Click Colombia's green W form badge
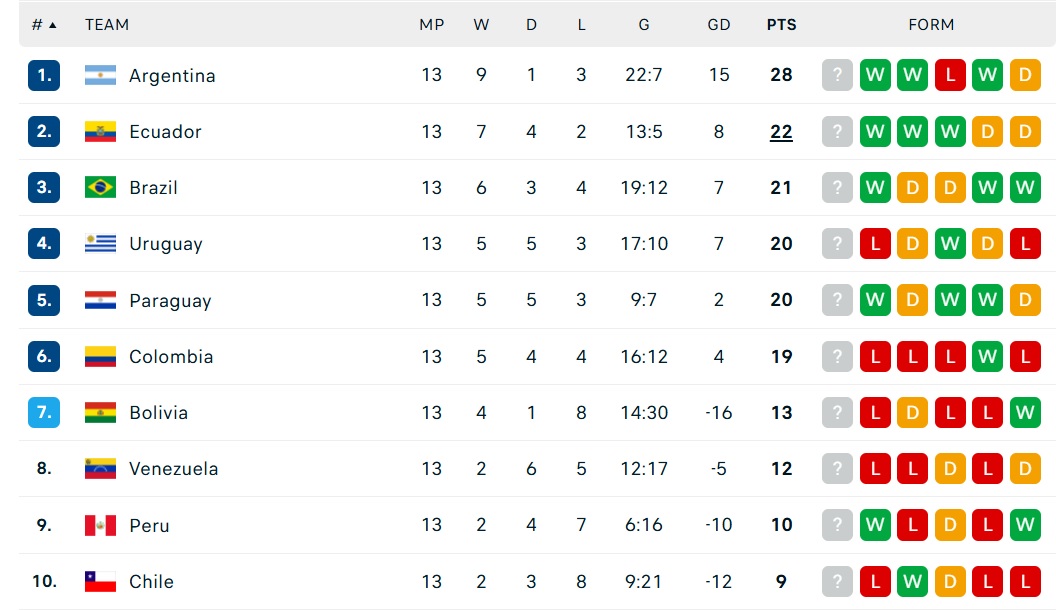The height and width of the screenshot is (610, 1056). coord(987,356)
